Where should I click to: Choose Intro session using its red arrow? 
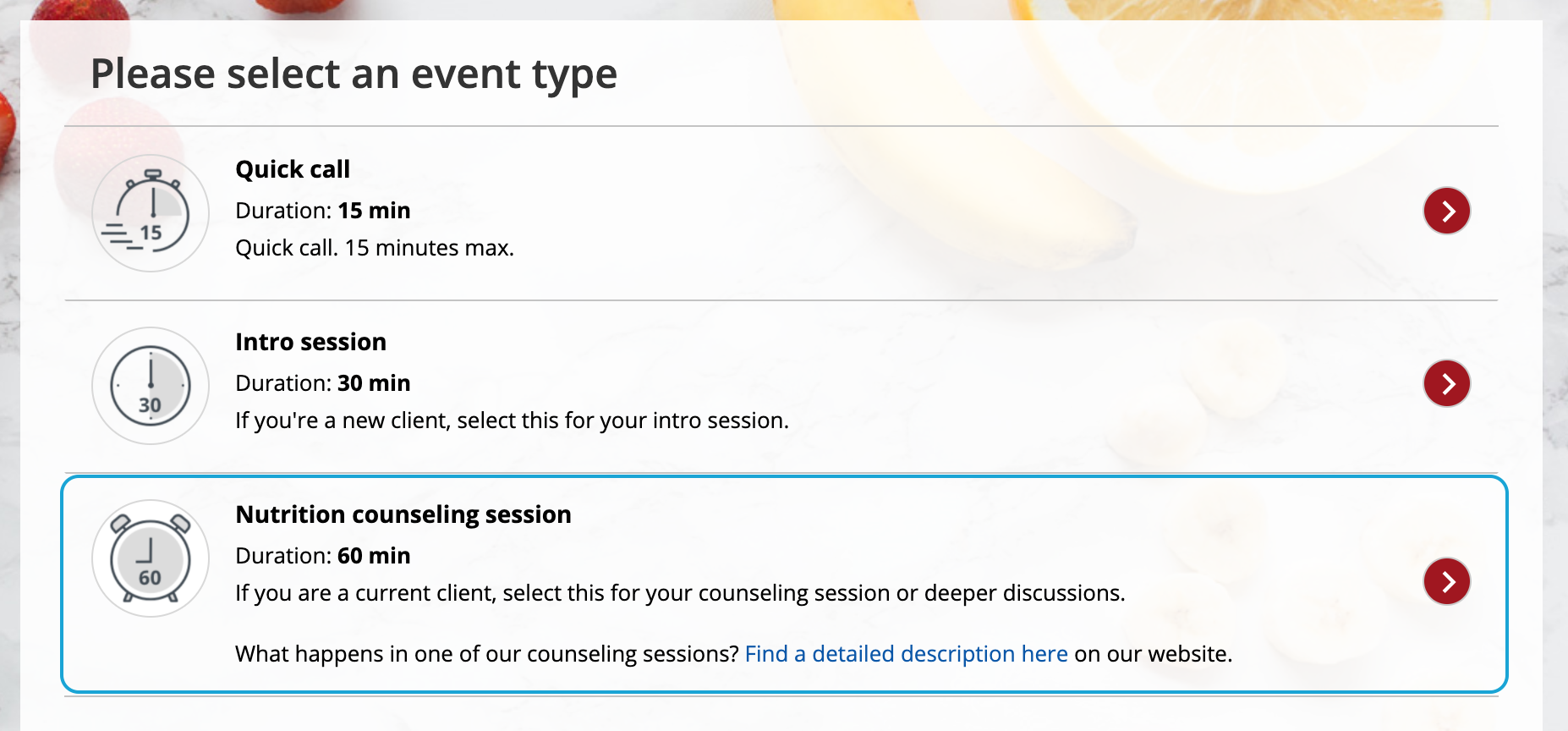[x=1446, y=383]
